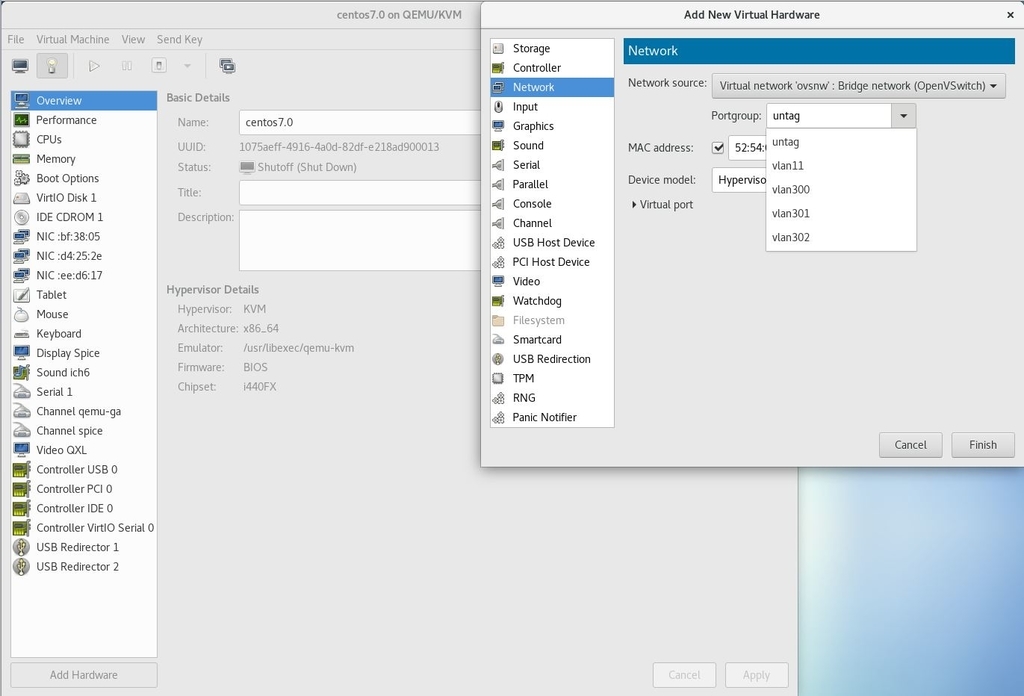Click the Title input field
Image resolution: width=1024 pixels, height=696 pixels.
(360, 193)
